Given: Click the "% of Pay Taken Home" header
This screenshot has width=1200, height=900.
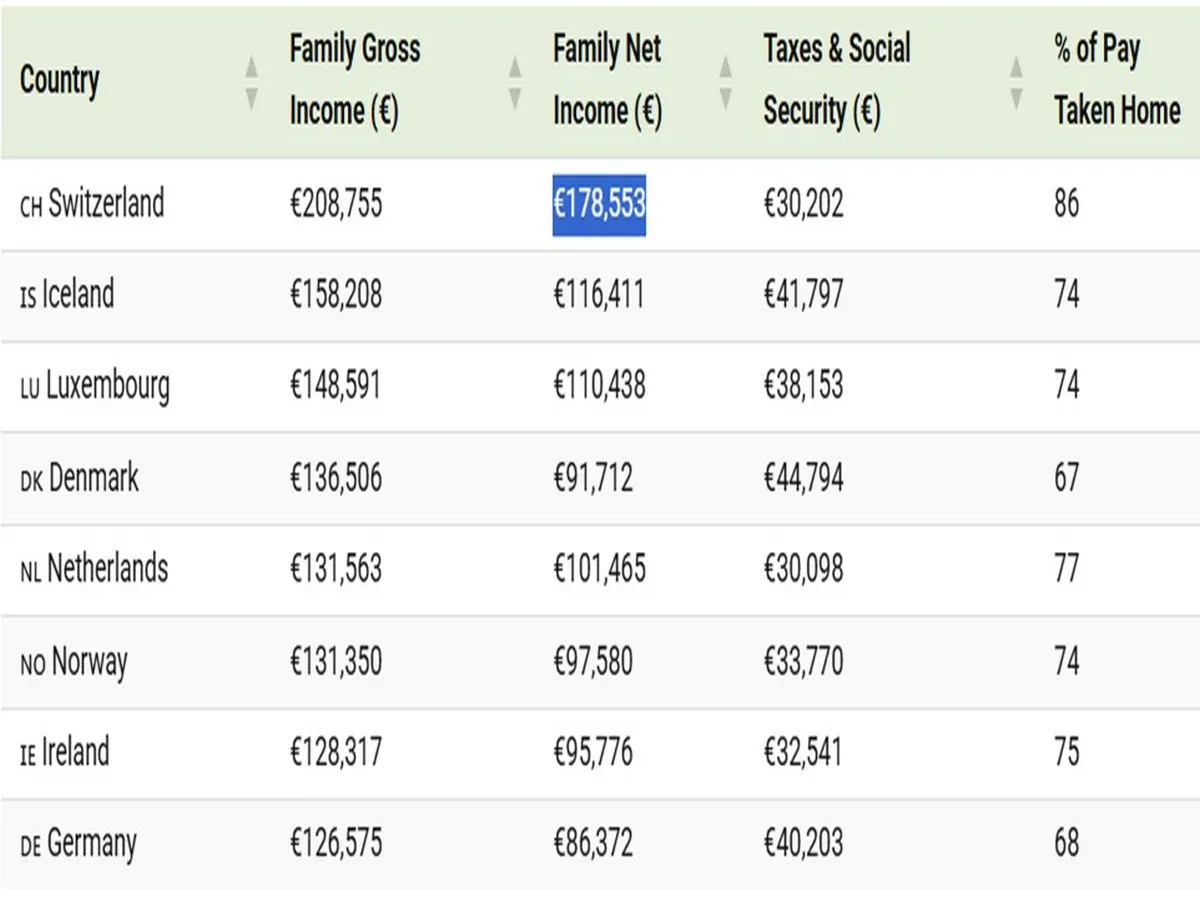Looking at the screenshot, I should point(1116,80).
